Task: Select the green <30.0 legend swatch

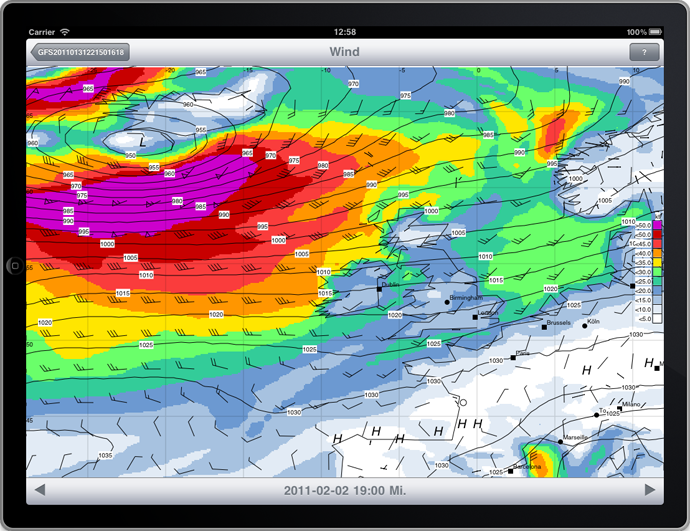Action: click(x=656, y=272)
